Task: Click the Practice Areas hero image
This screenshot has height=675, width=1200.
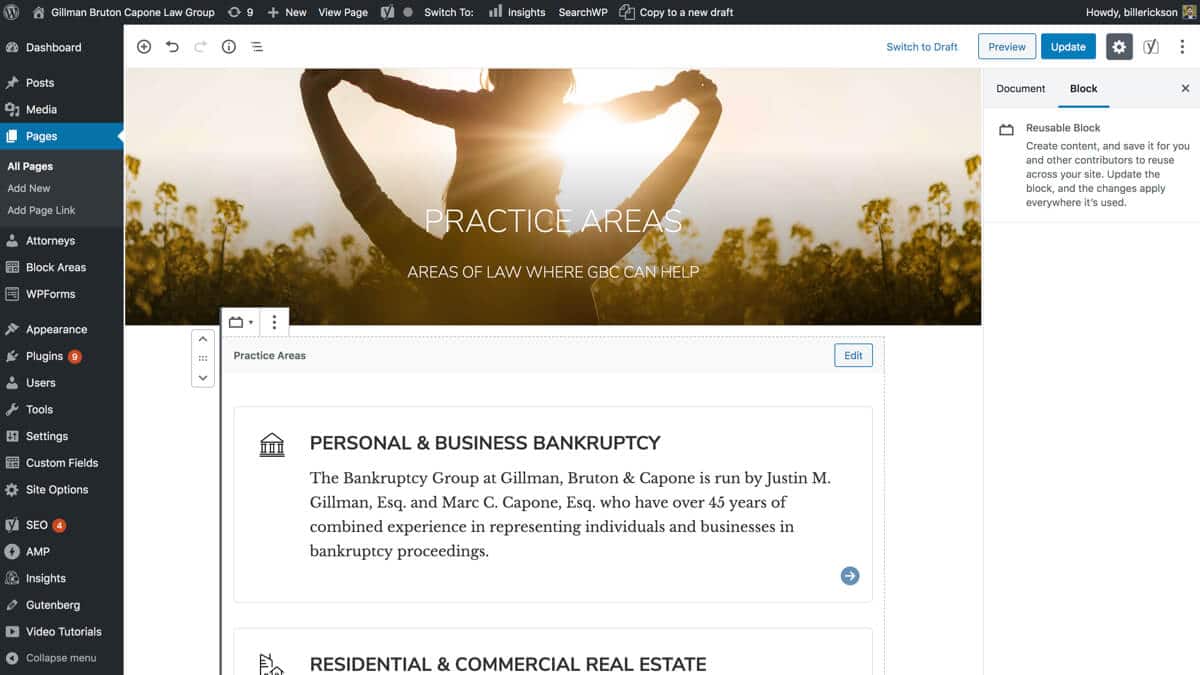Action: coord(553,196)
